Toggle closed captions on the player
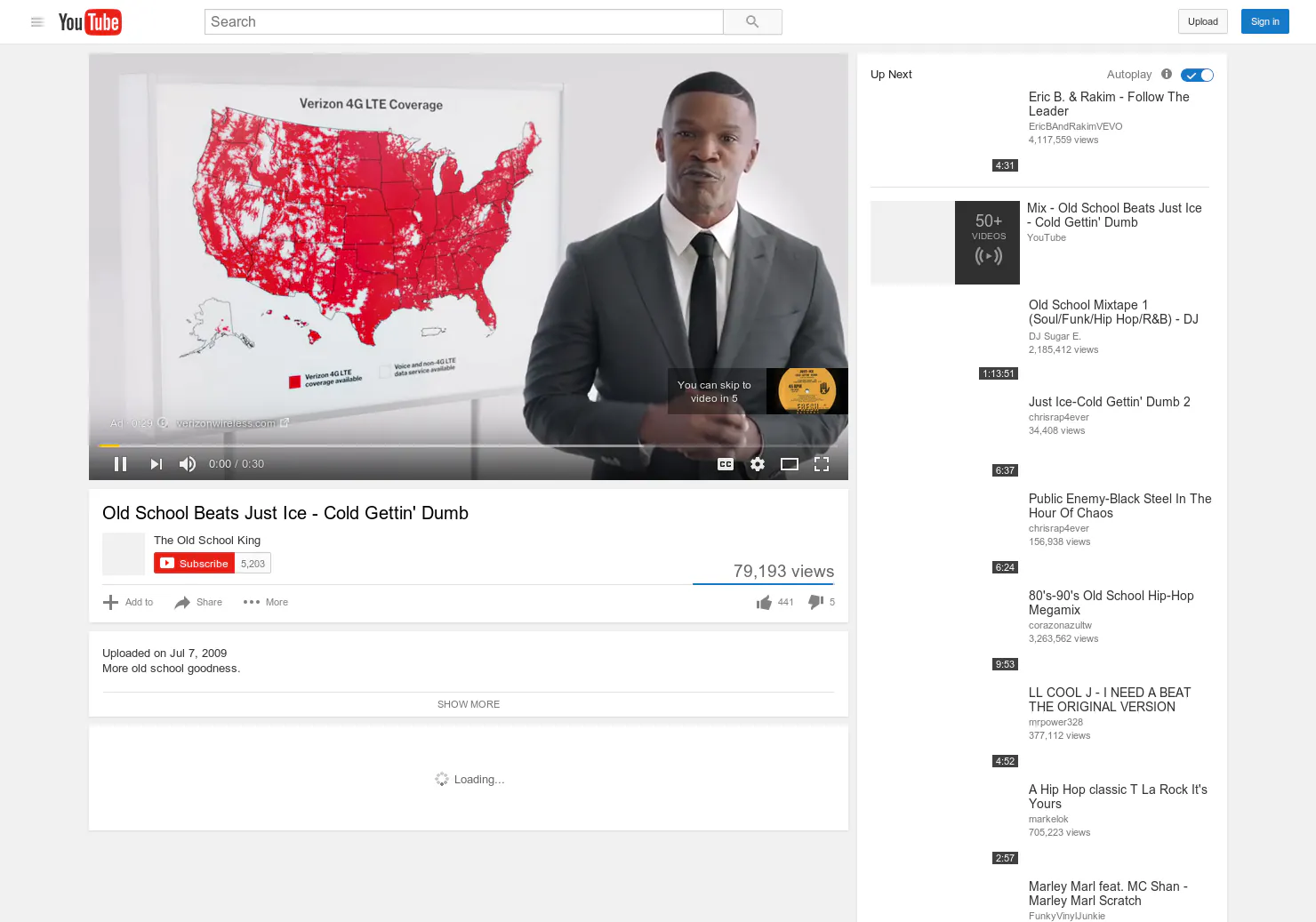 726,464
